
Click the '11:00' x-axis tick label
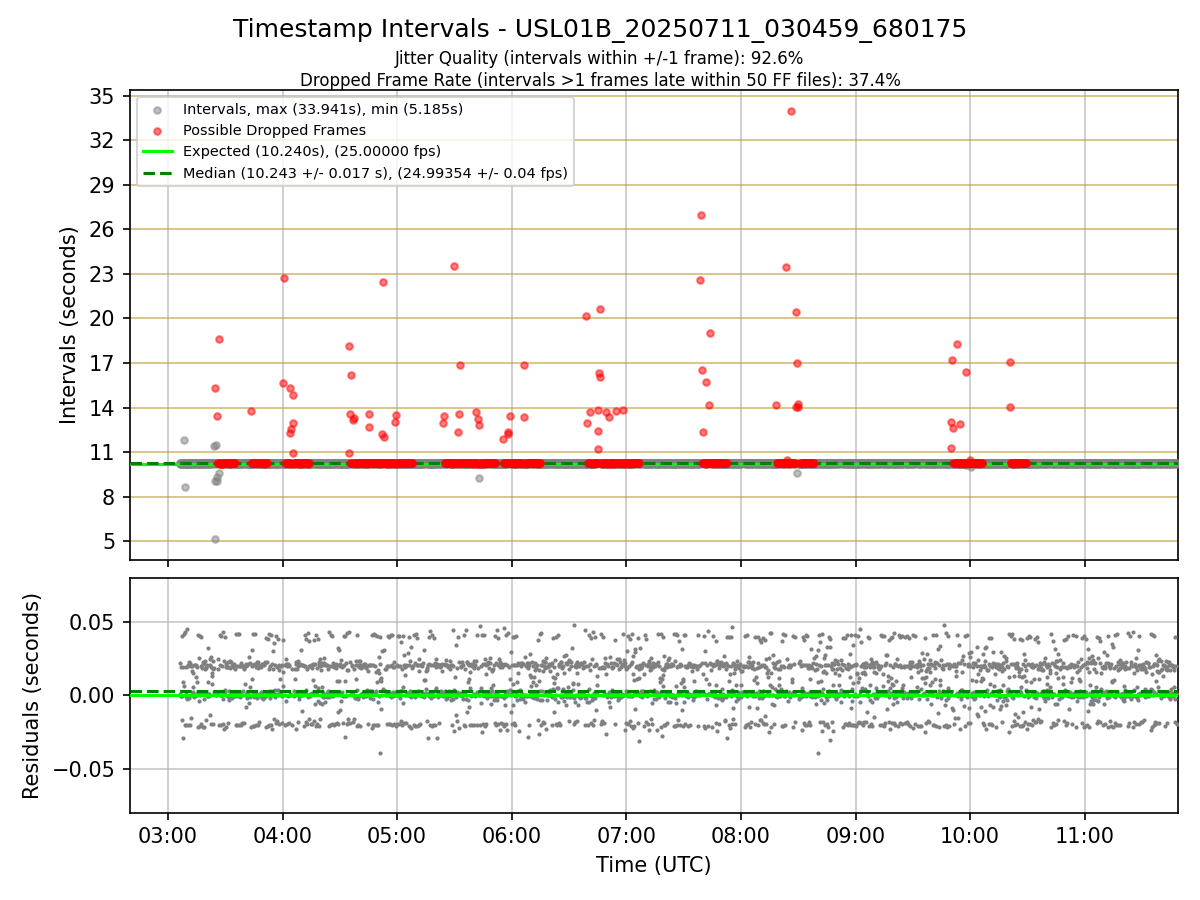1085,834
